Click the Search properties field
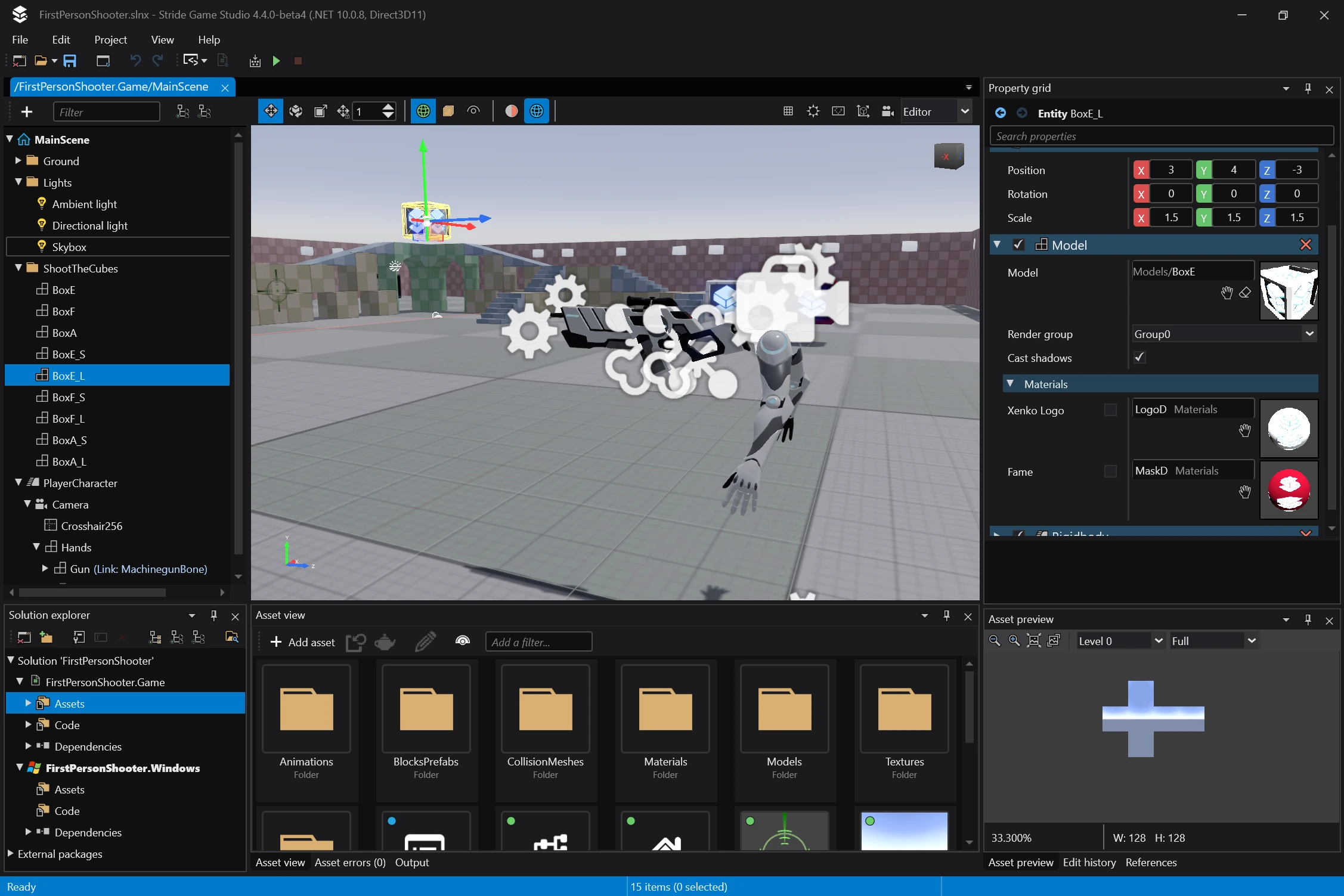This screenshot has height=896, width=1344. coord(1162,136)
